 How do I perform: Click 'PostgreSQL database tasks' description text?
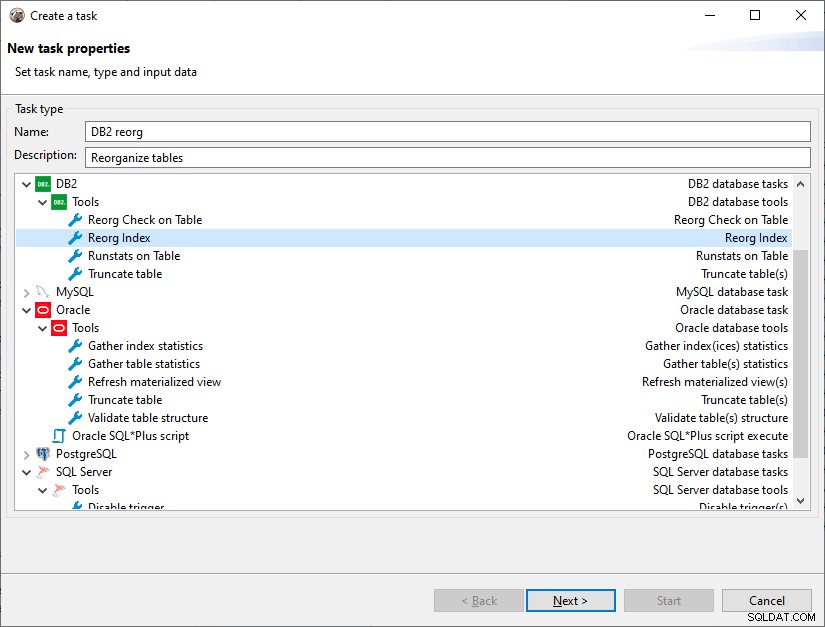tap(718, 454)
